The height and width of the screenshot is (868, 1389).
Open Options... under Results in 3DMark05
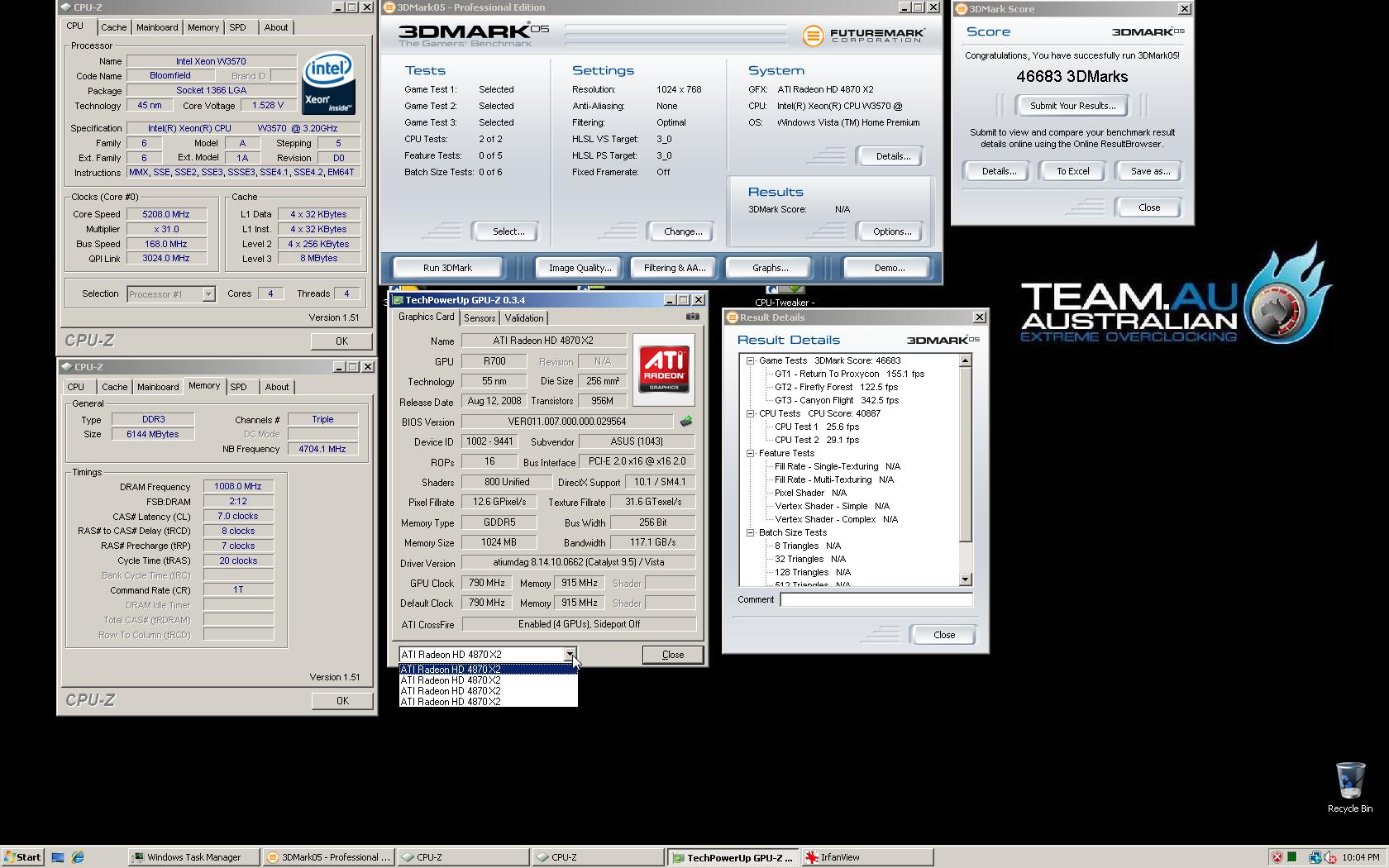pyautogui.click(x=892, y=231)
